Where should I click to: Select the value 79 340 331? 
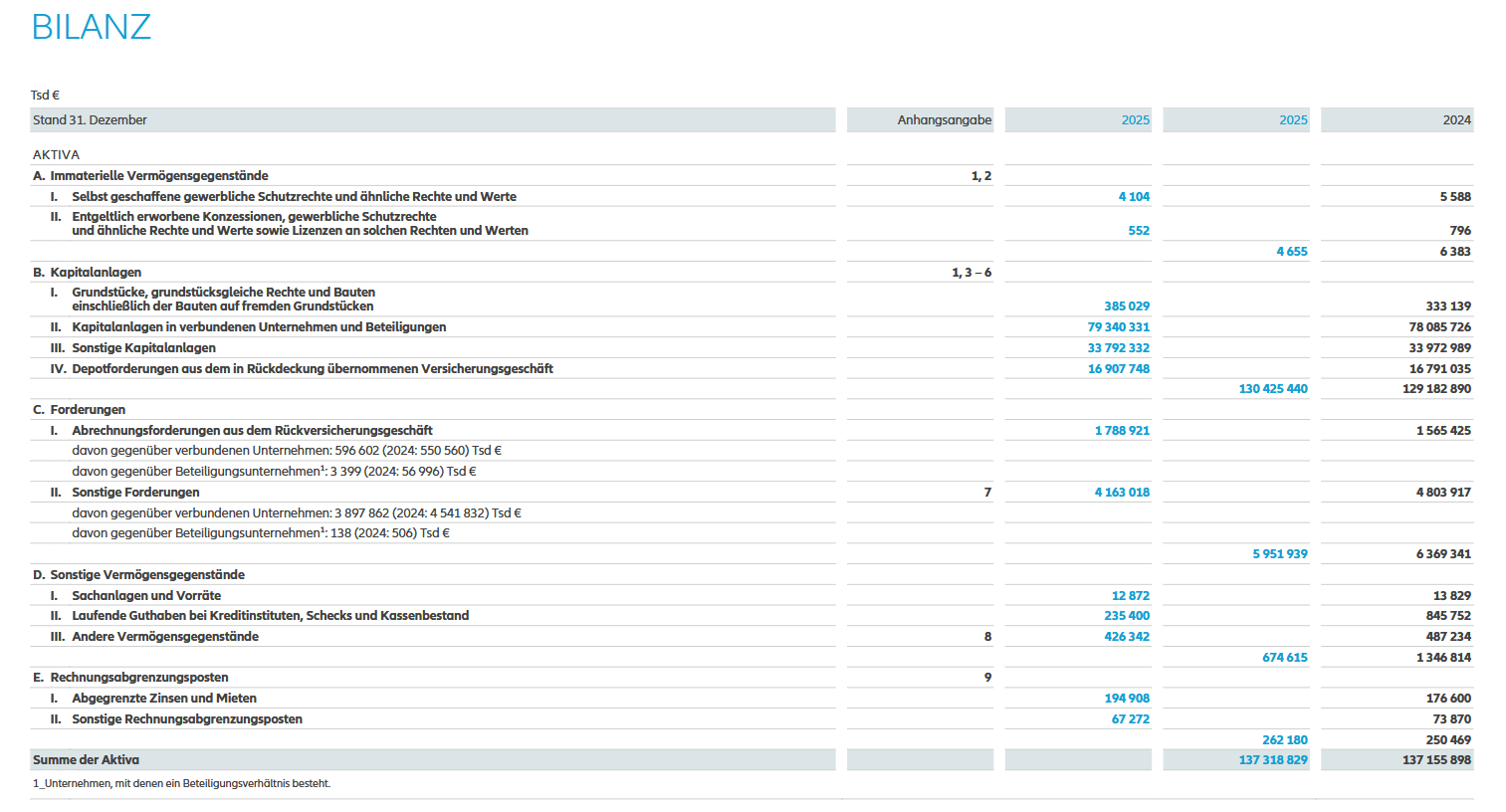(x=1118, y=326)
